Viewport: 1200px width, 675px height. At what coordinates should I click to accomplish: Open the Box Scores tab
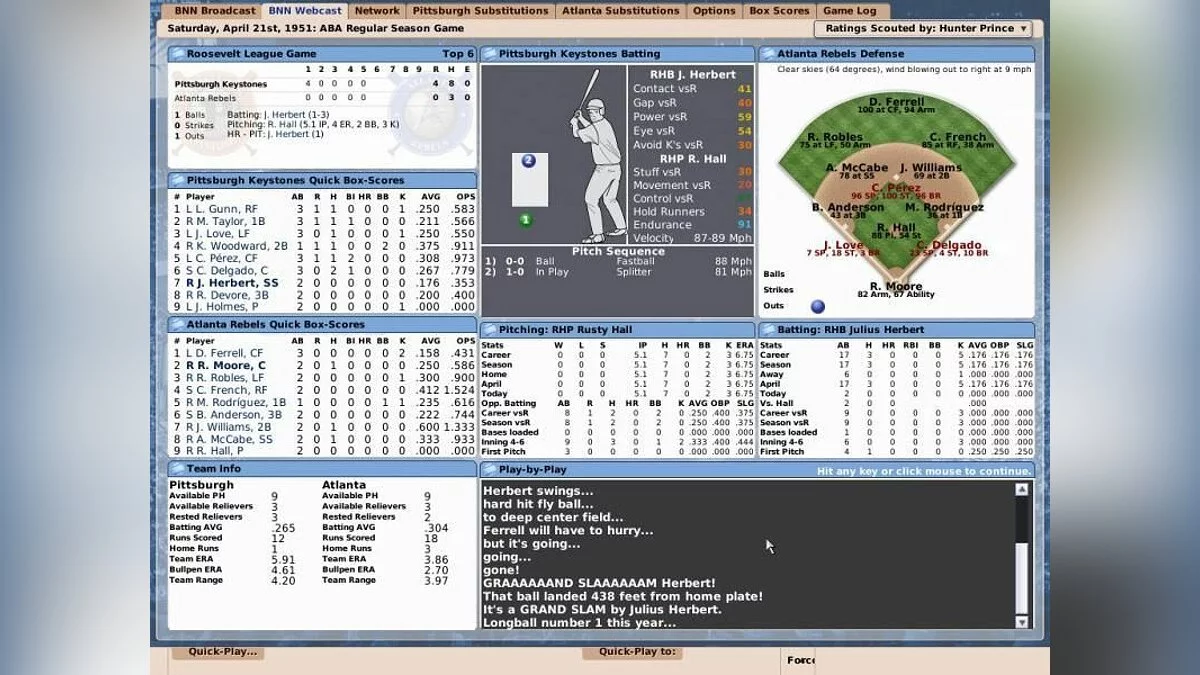779,11
